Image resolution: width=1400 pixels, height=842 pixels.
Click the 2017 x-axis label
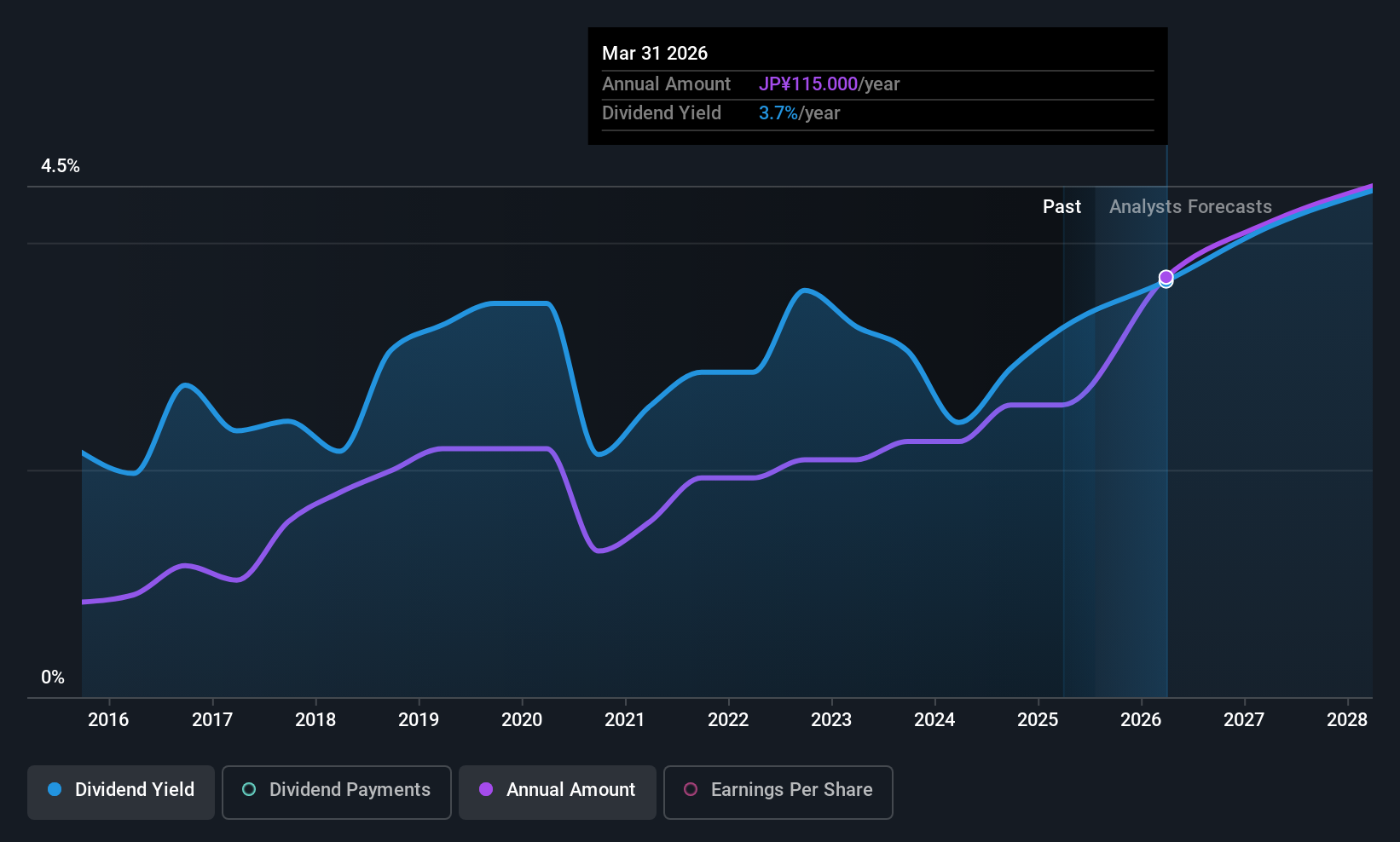click(x=212, y=720)
